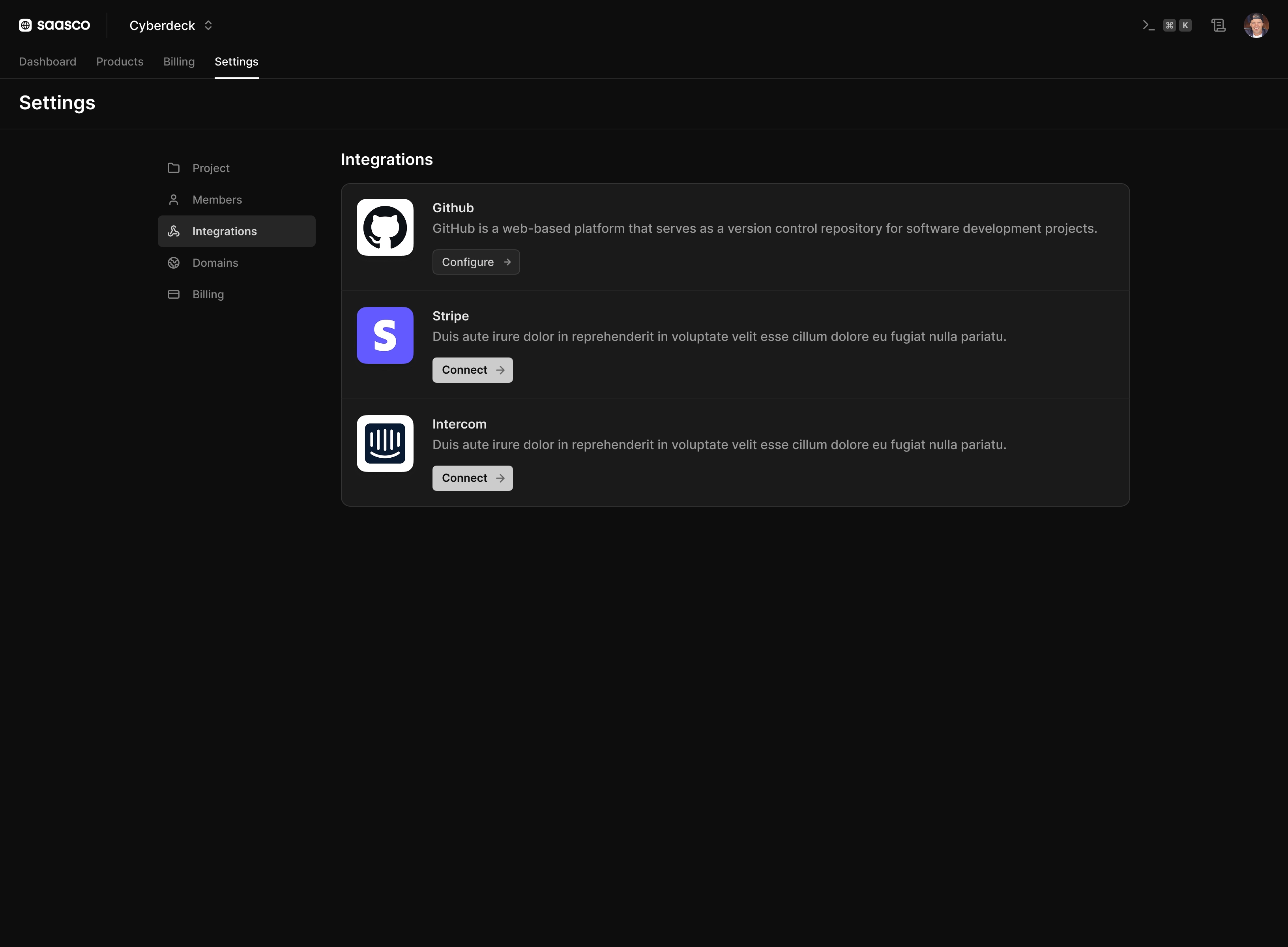Click the Intercom logo icon
Viewport: 1288px width, 947px height.
point(385,443)
